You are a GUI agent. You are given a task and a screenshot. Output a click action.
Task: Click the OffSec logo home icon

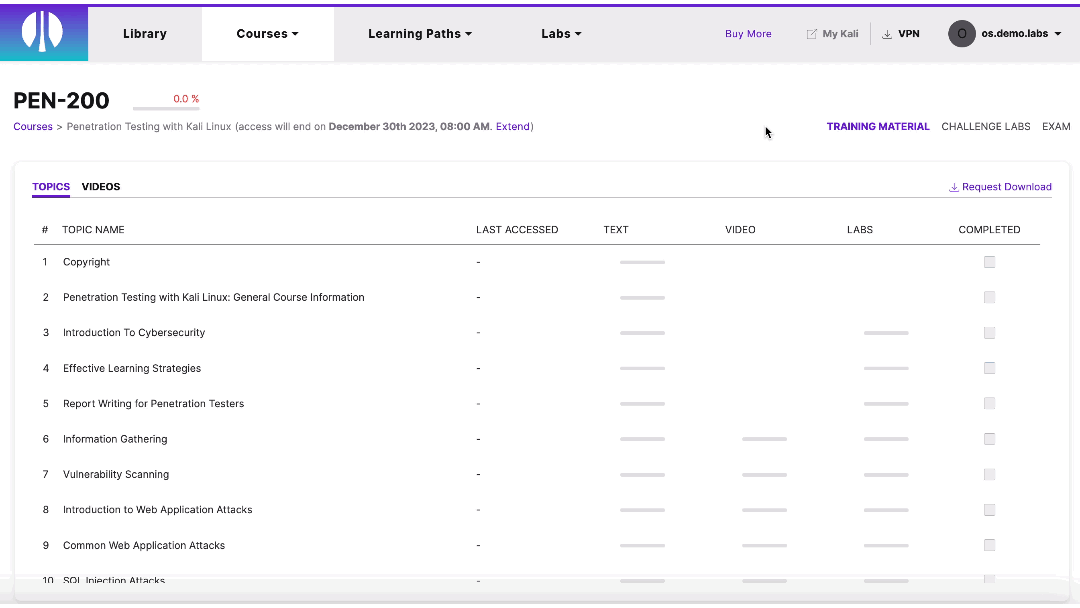(x=43, y=32)
